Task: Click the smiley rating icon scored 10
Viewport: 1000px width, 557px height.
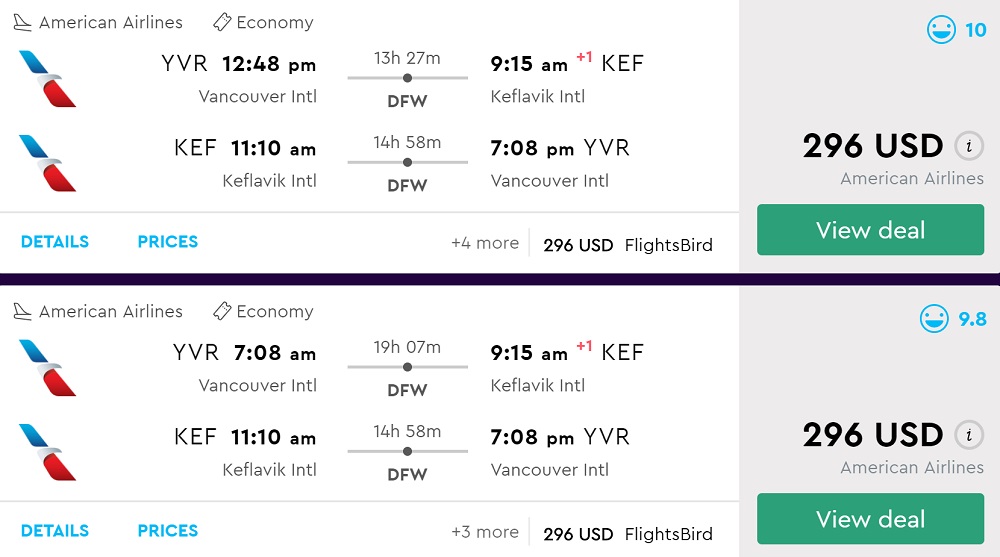Action: pyautogui.click(x=941, y=30)
